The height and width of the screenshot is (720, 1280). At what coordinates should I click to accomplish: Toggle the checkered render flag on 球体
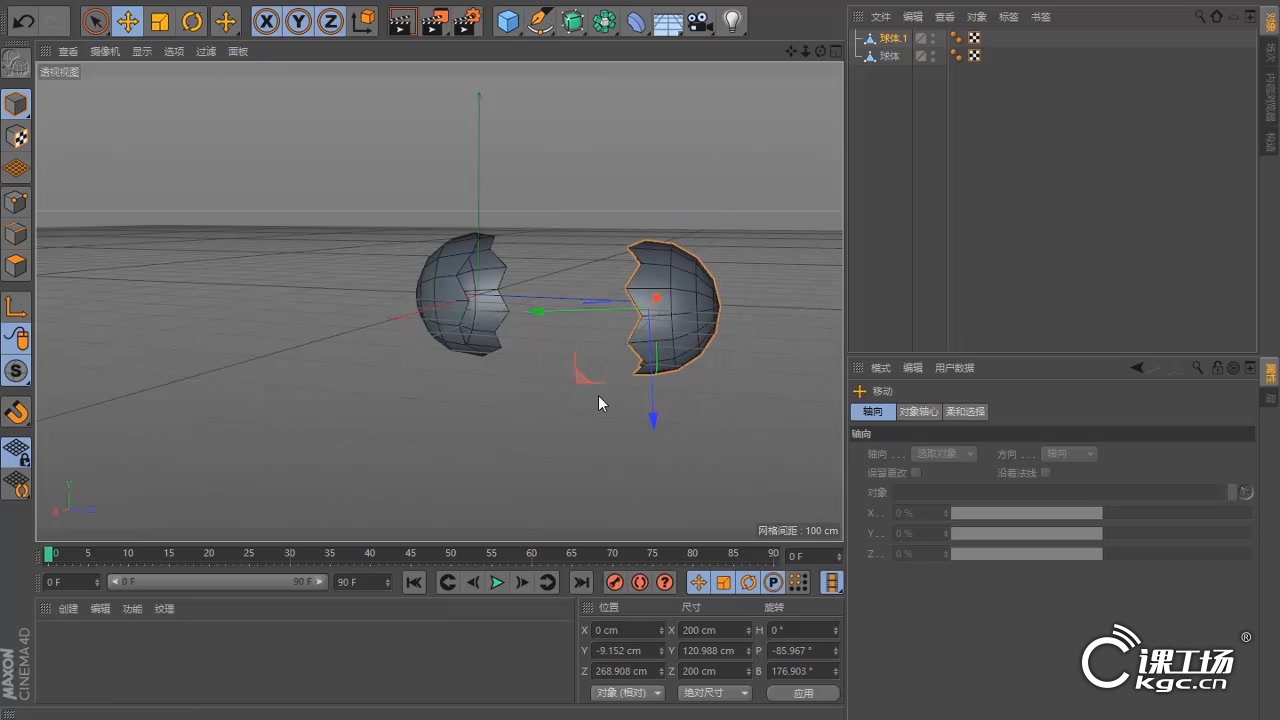coord(974,55)
